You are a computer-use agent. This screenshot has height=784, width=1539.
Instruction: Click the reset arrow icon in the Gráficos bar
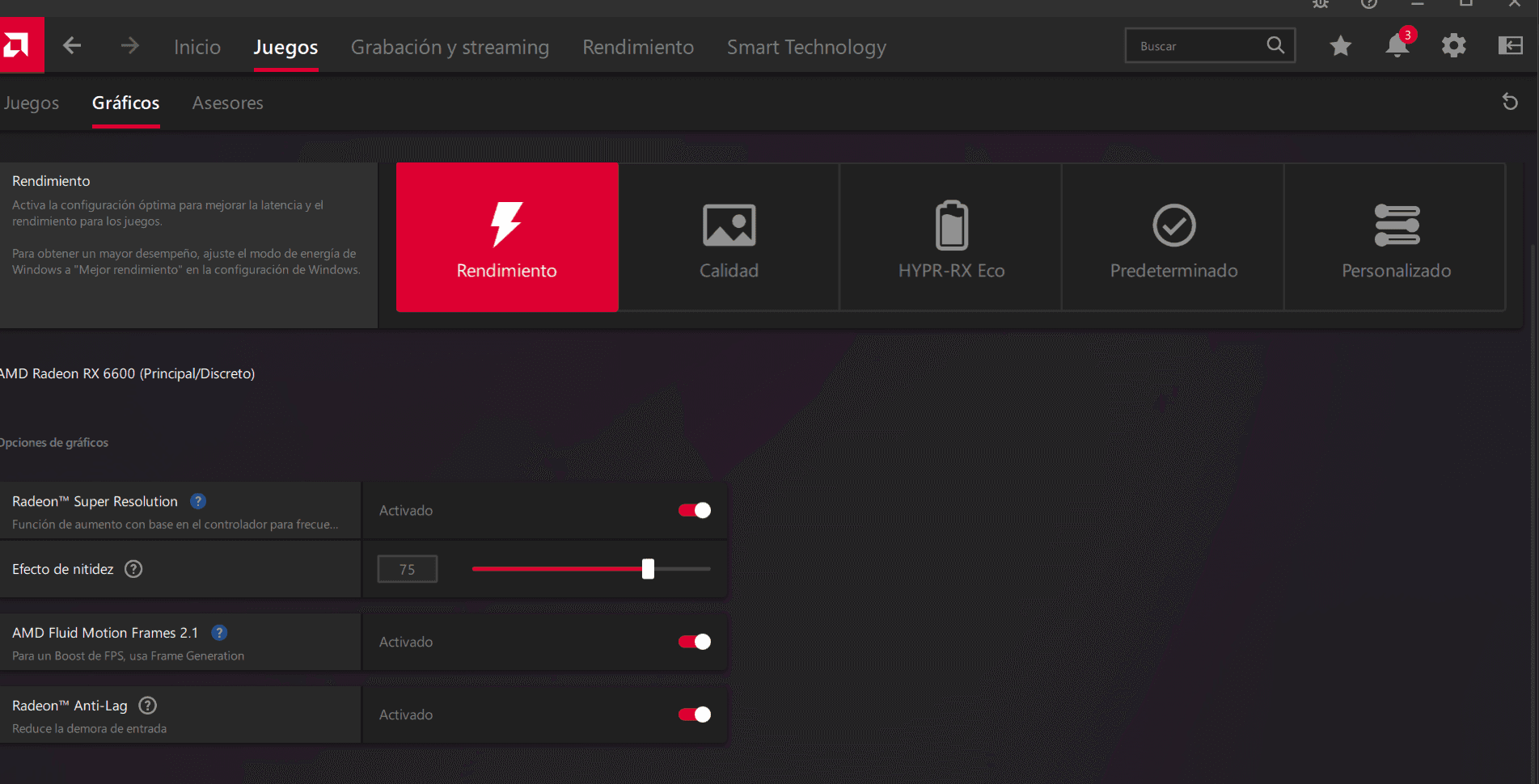click(x=1510, y=102)
